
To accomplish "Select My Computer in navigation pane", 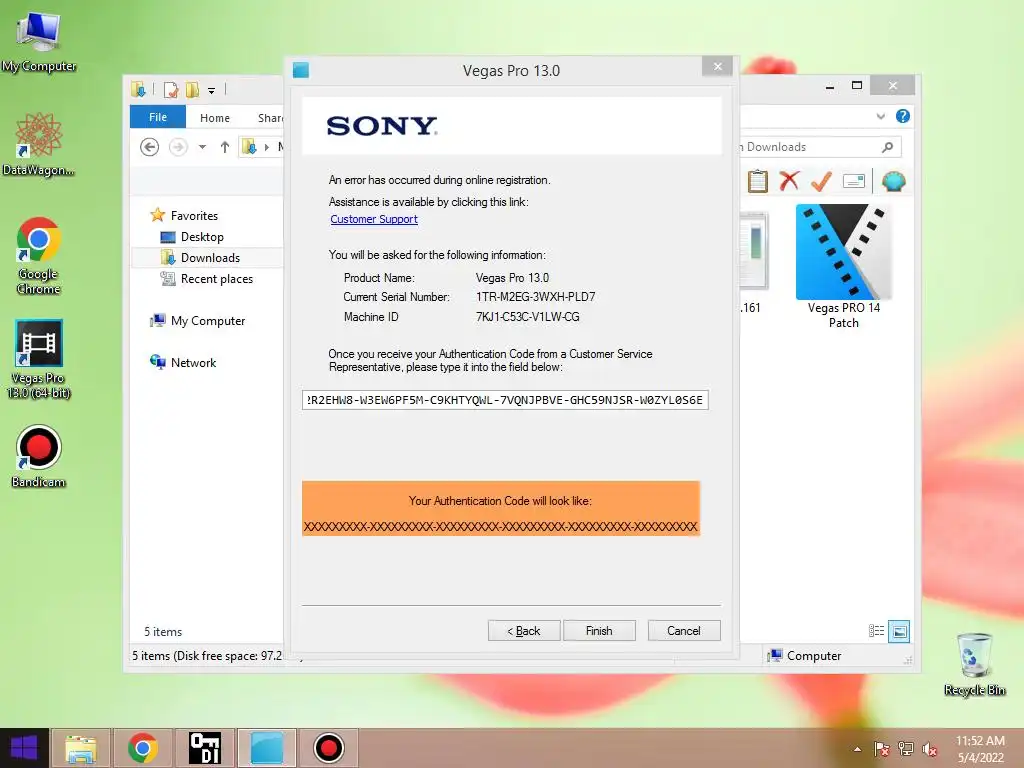I will pyautogui.click(x=197, y=321).
